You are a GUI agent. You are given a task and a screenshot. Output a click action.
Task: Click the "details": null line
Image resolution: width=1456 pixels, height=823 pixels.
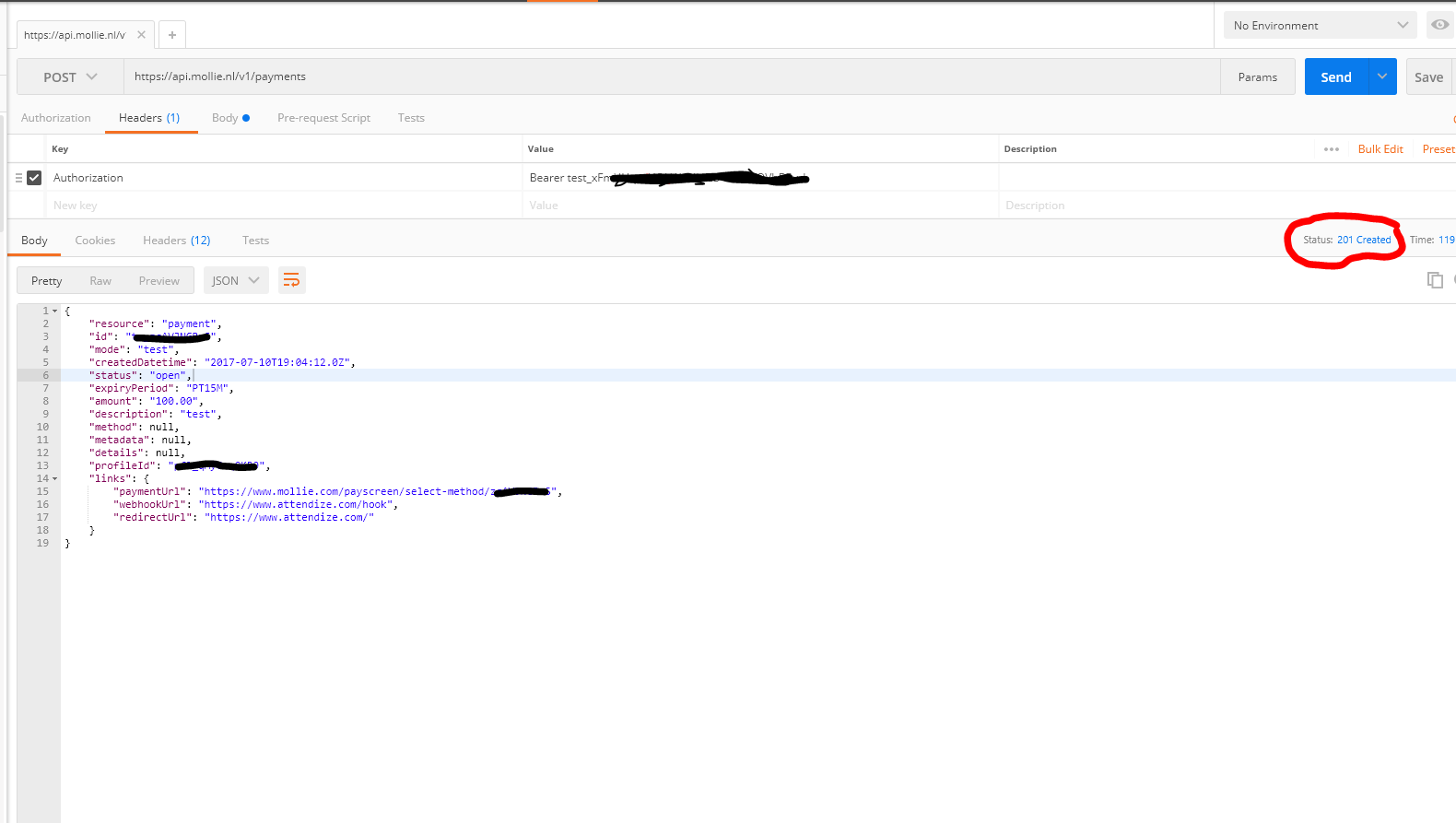[136, 453]
